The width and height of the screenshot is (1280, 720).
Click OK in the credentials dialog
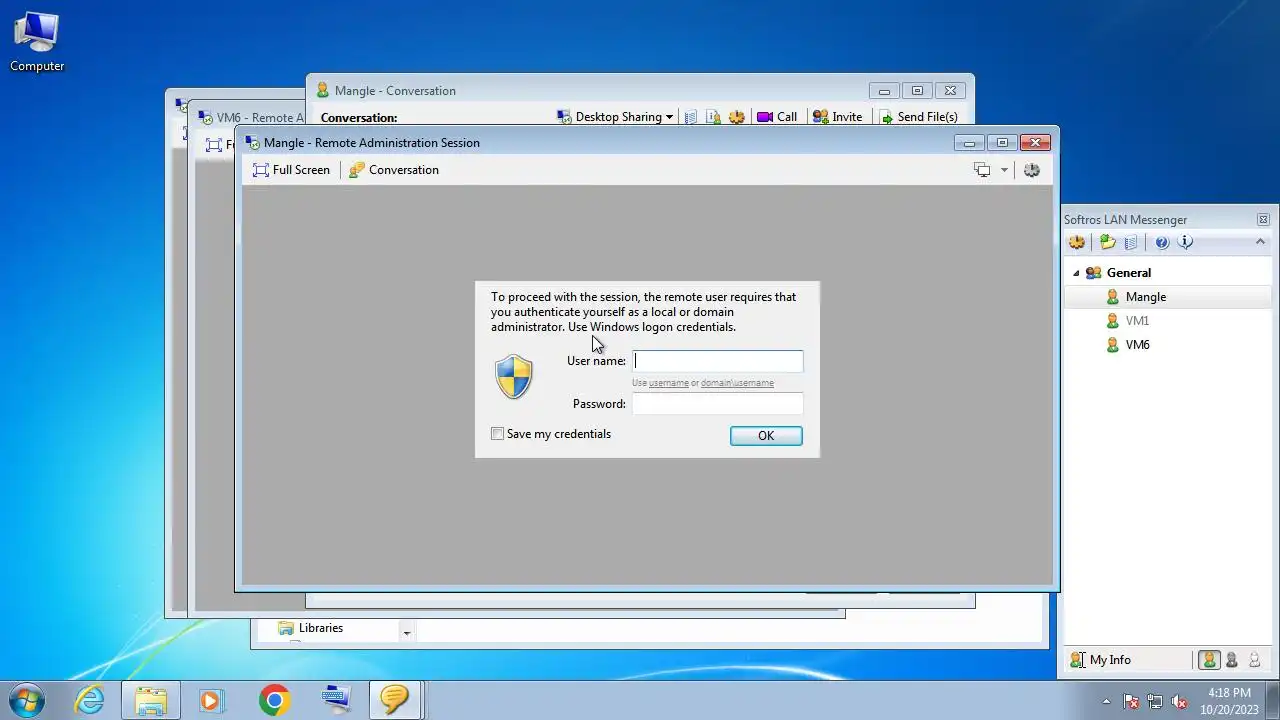(766, 436)
